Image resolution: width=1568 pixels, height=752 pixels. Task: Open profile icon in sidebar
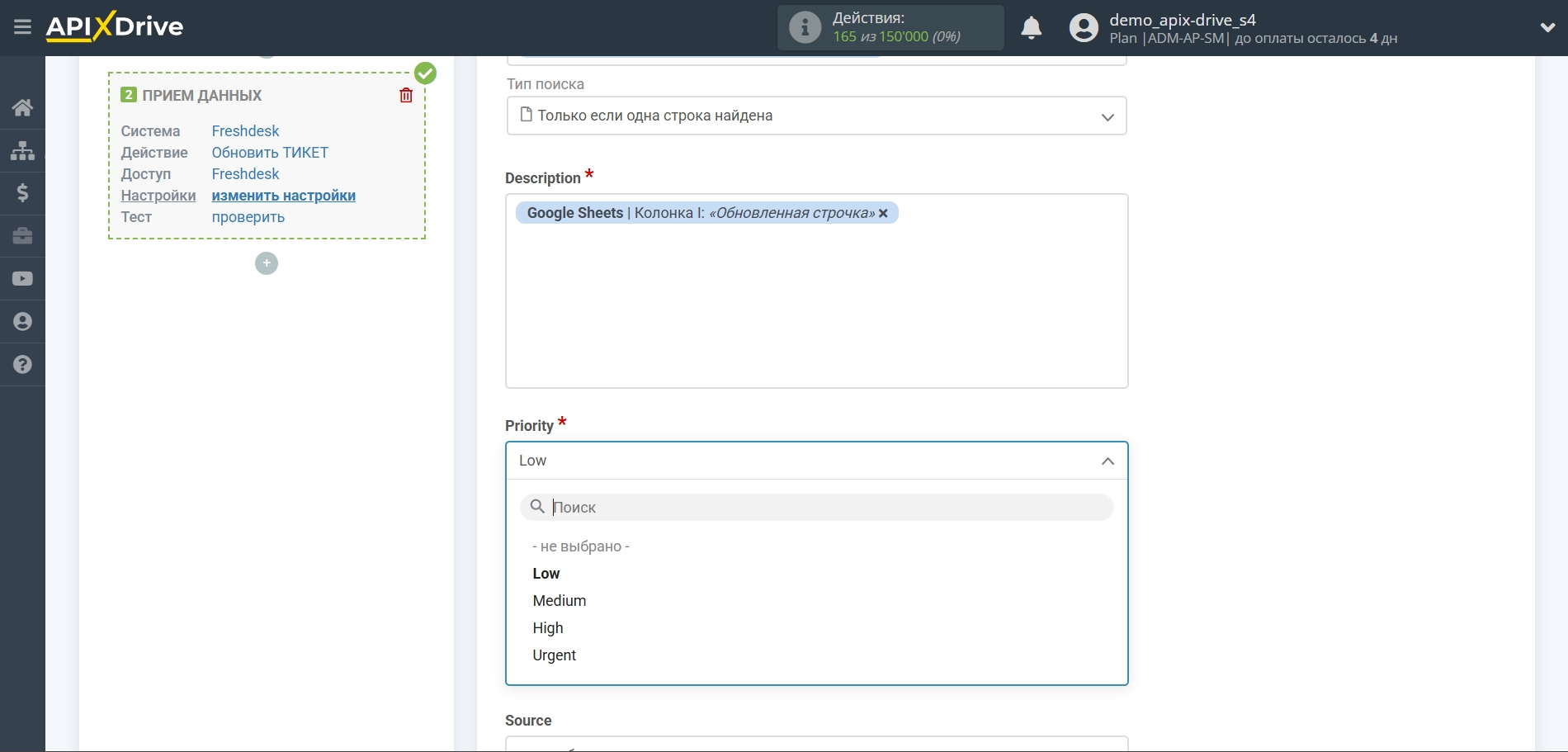[22, 322]
